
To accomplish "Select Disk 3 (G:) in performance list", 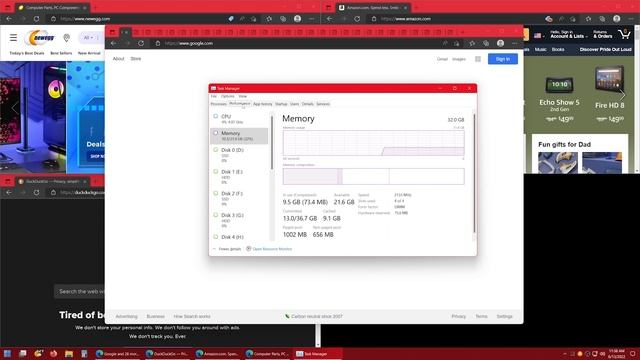I will coord(240,220).
